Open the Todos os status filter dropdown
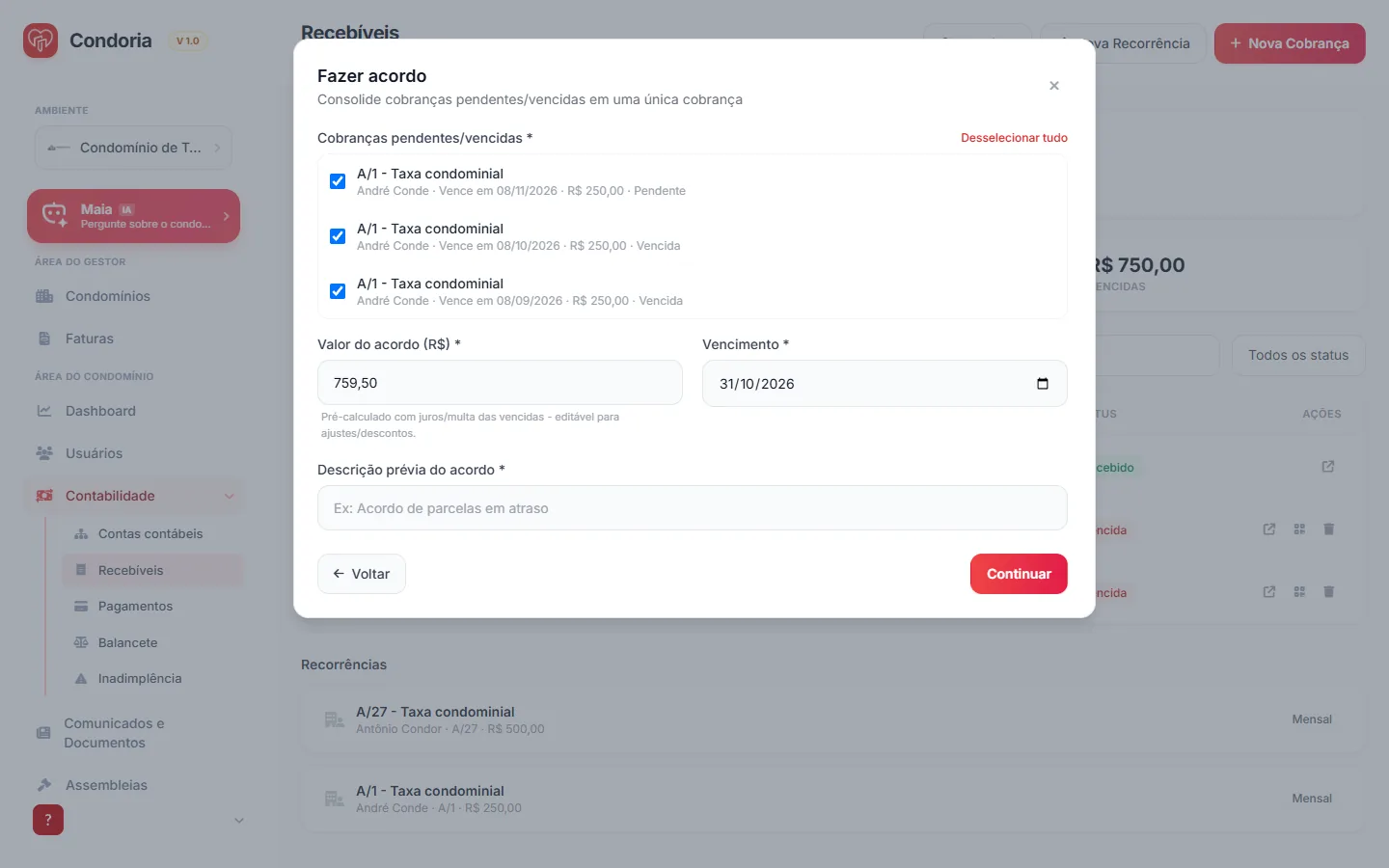The image size is (1389, 868). coord(1298,355)
